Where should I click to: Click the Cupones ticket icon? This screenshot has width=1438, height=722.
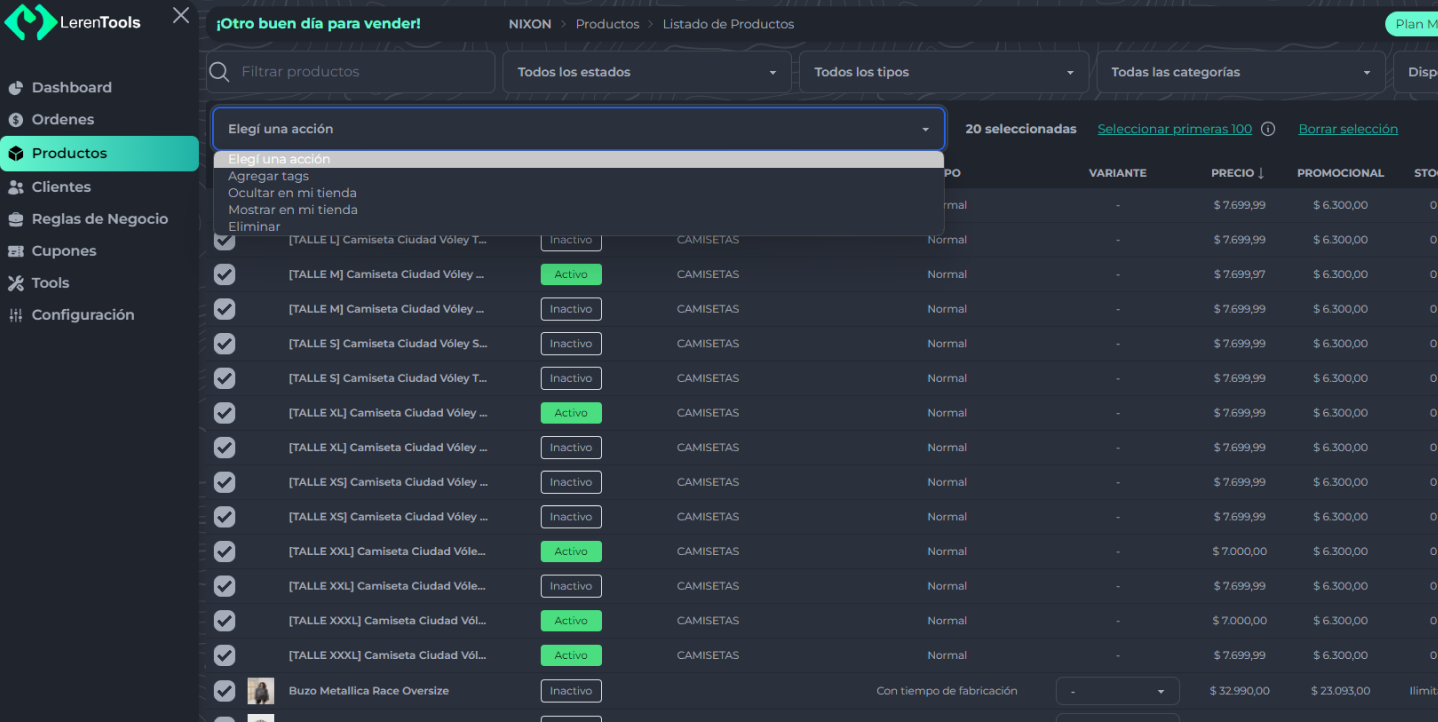[16, 251]
